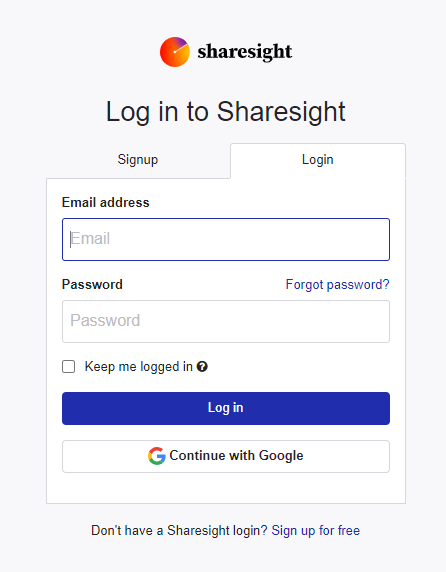Click the Don't have a Sharesight login text

pos(179,530)
